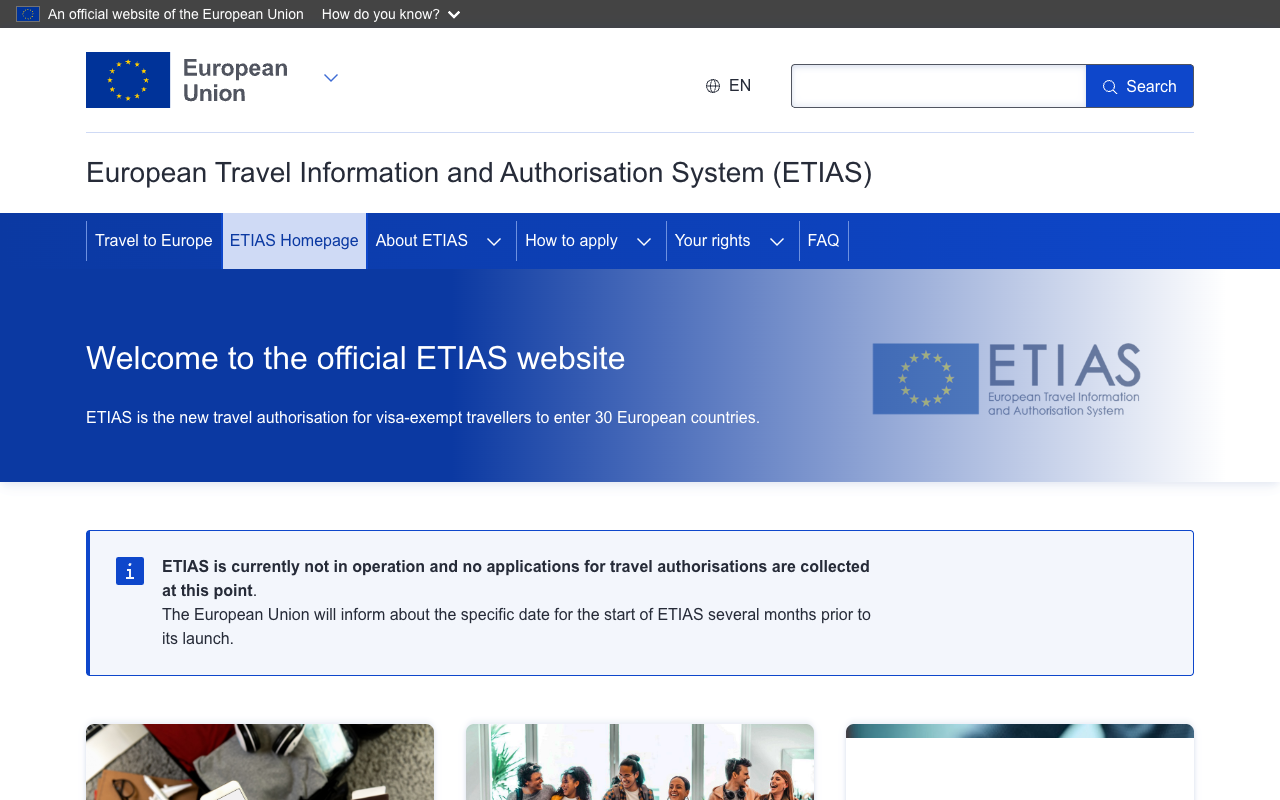Open the About ETIAS menu item
This screenshot has height=800, width=1280.
(422, 241)
